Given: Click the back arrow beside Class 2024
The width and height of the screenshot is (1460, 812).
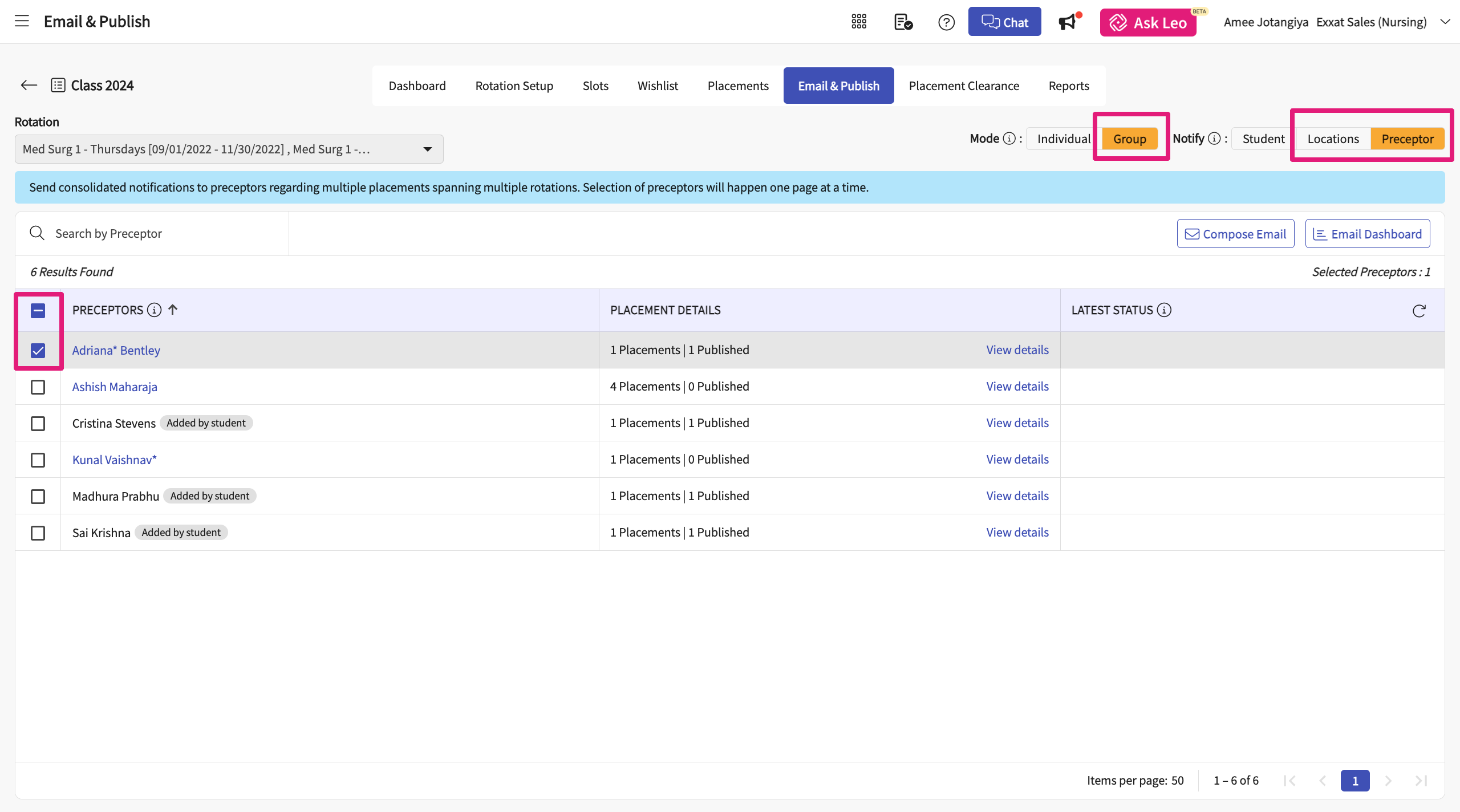Looking at the screenshot, I should point(29,86).
